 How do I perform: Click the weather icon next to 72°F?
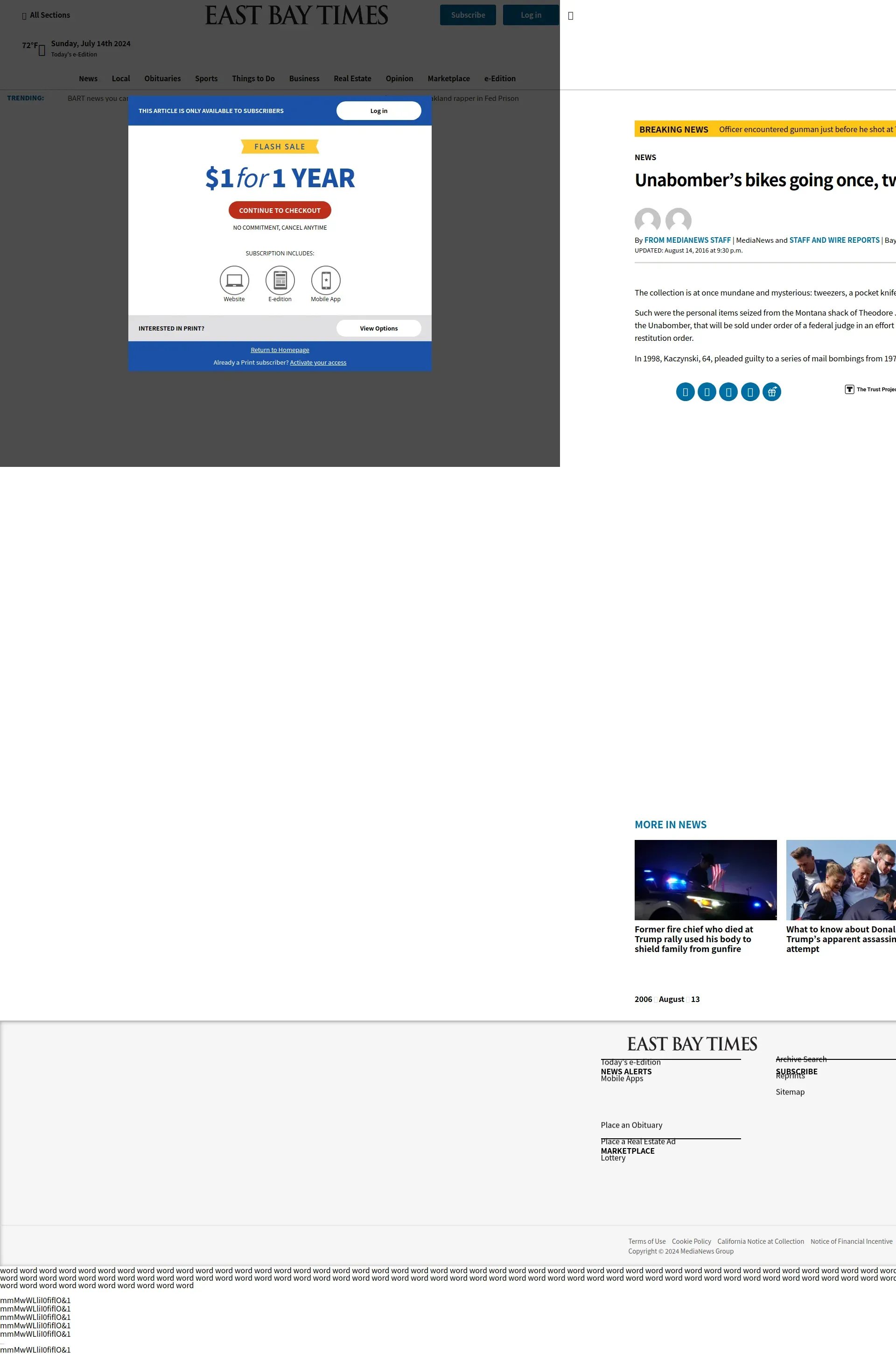pos(42,50)
